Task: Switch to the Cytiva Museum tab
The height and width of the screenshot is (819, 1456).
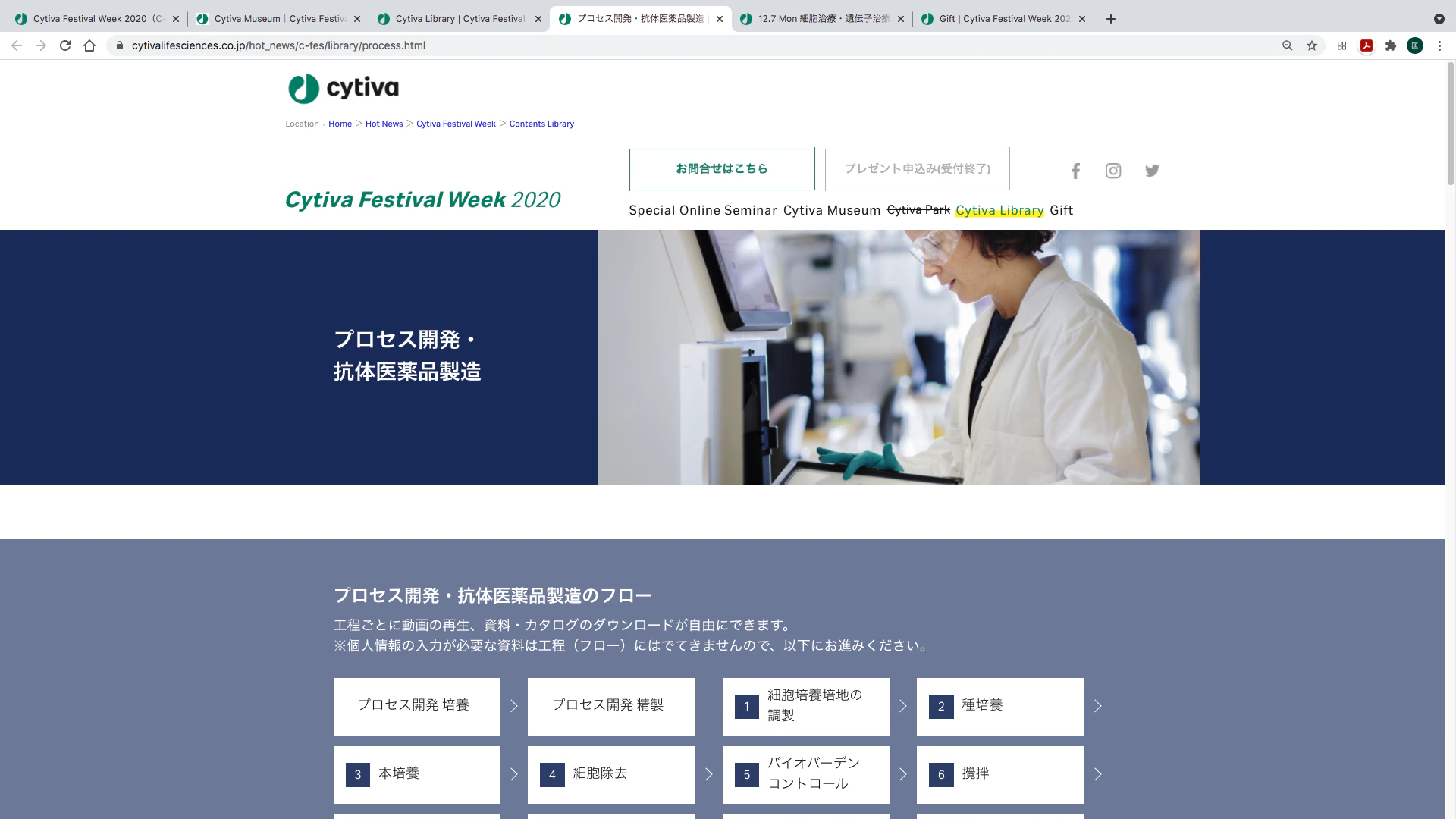Action: (x=278, y=19)
